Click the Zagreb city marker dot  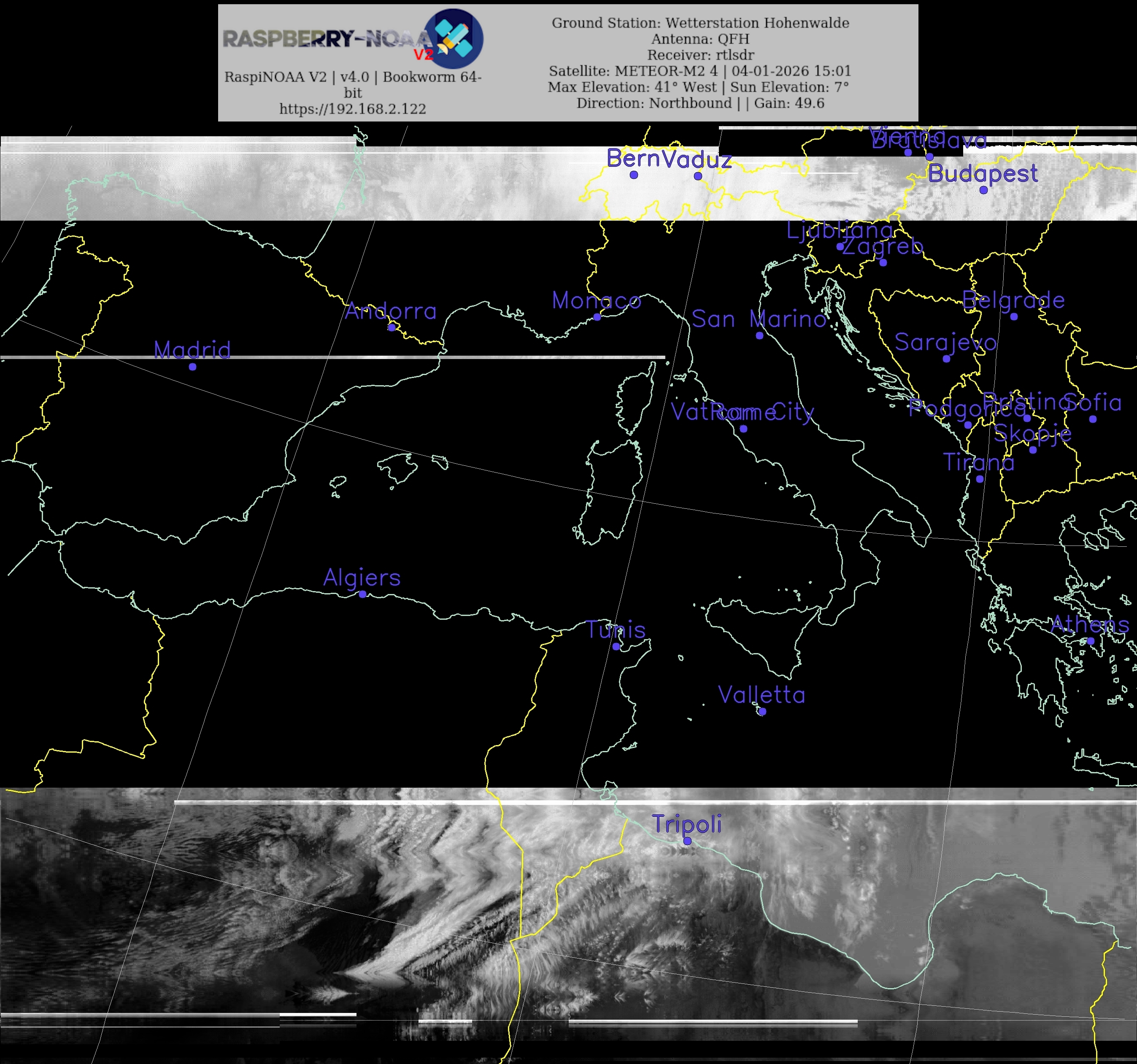coord(883,262)
